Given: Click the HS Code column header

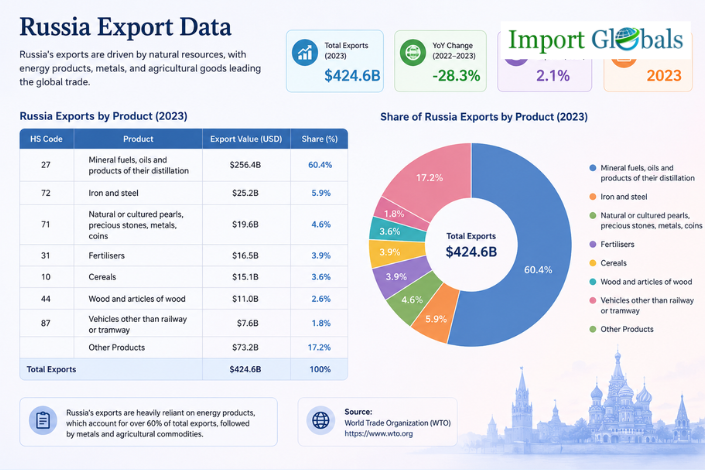Looking at the screenshot, I should pyautogui.click(x=46, y=139).
